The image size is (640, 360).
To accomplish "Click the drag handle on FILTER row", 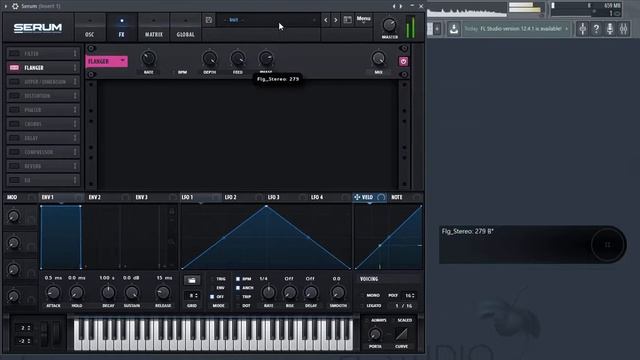I will point(75,53).
